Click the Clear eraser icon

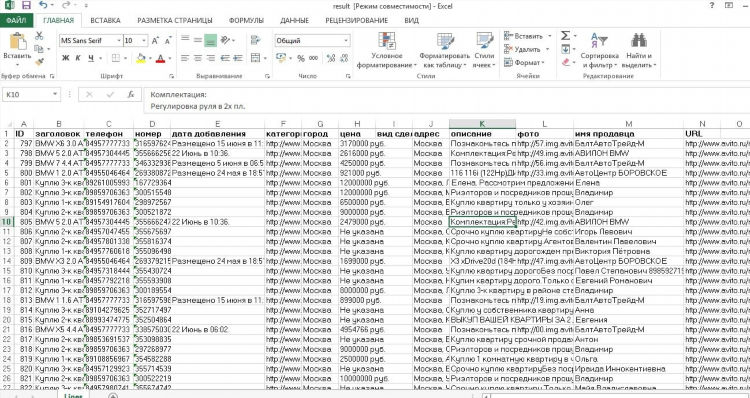point(565,63)
